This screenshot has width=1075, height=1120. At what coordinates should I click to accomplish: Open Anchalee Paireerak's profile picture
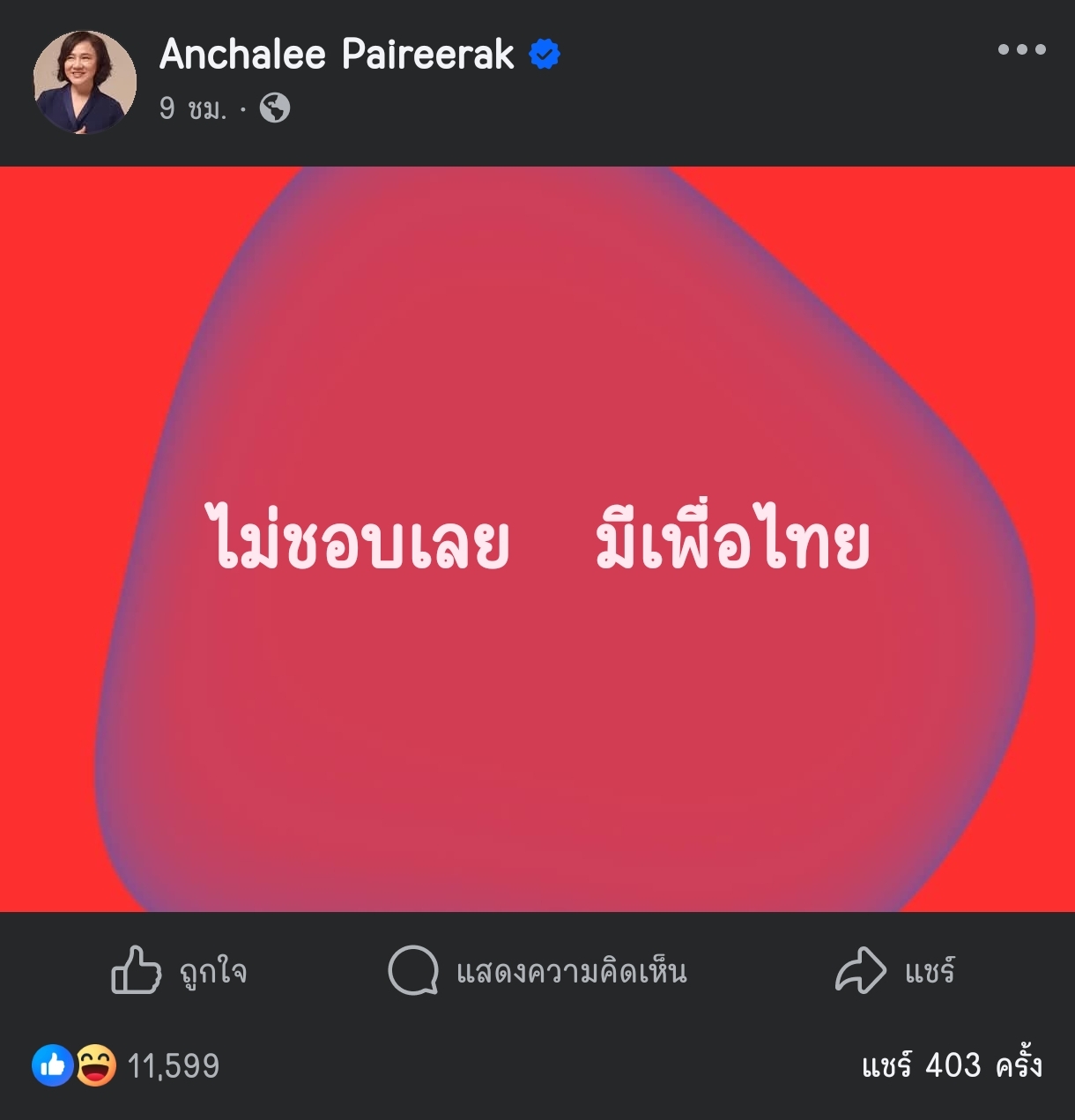(85, 82)
